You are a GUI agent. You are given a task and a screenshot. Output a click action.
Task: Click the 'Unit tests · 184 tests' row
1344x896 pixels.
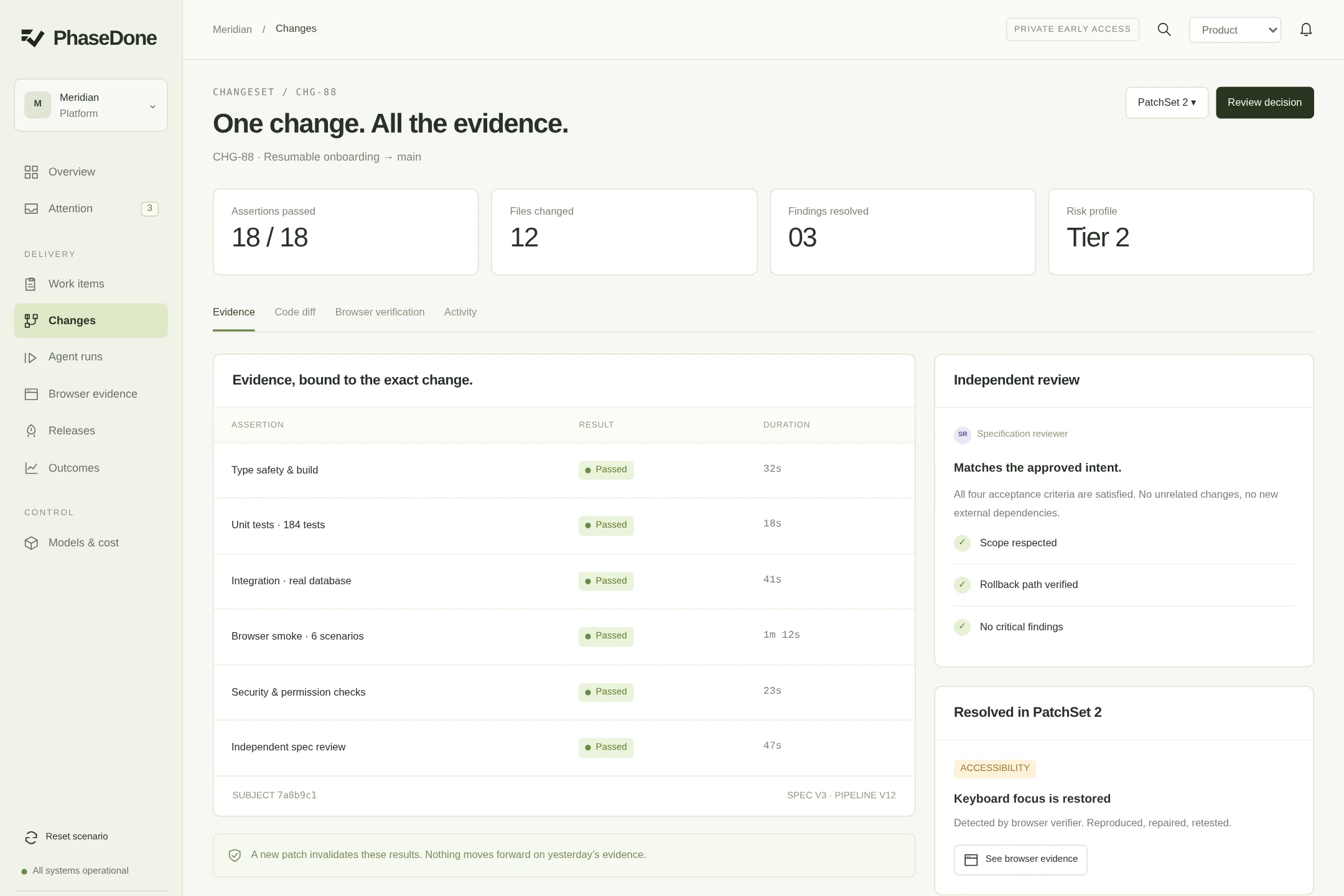[x=564, y=526]
